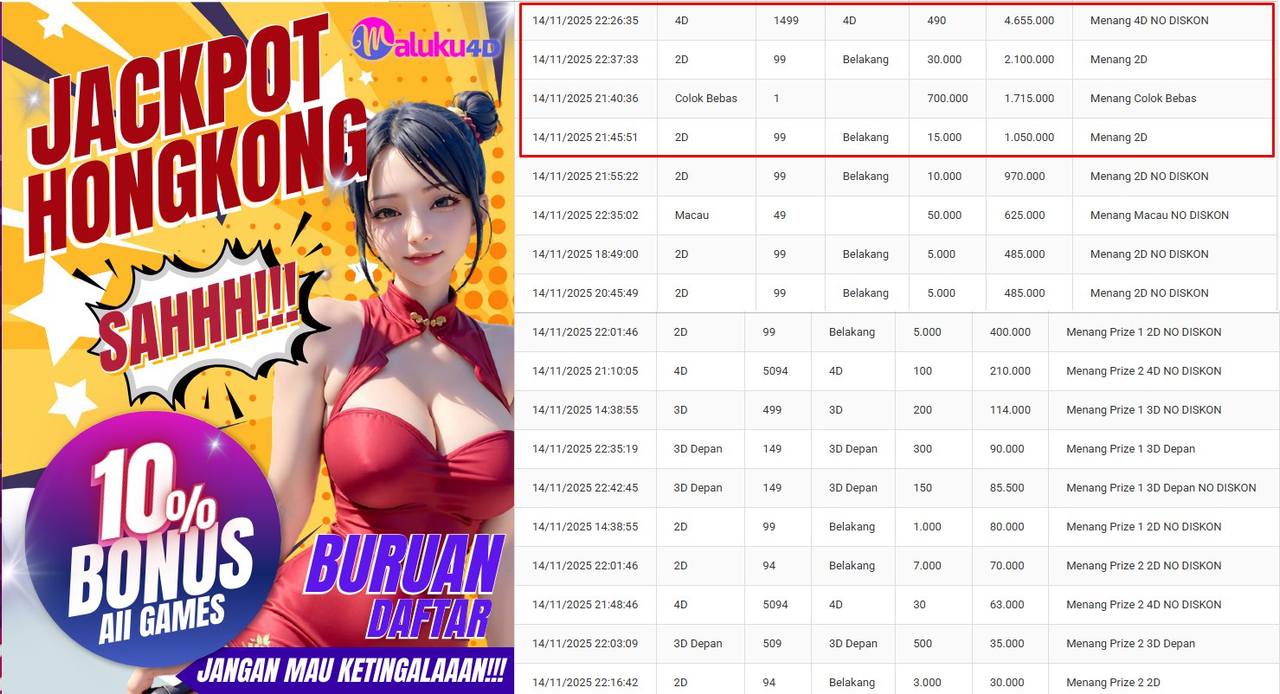Image resolution: width=1280 pixels, height=694 pixels.
Task: Click the bet value 700.000
Action: coord(947,98)
